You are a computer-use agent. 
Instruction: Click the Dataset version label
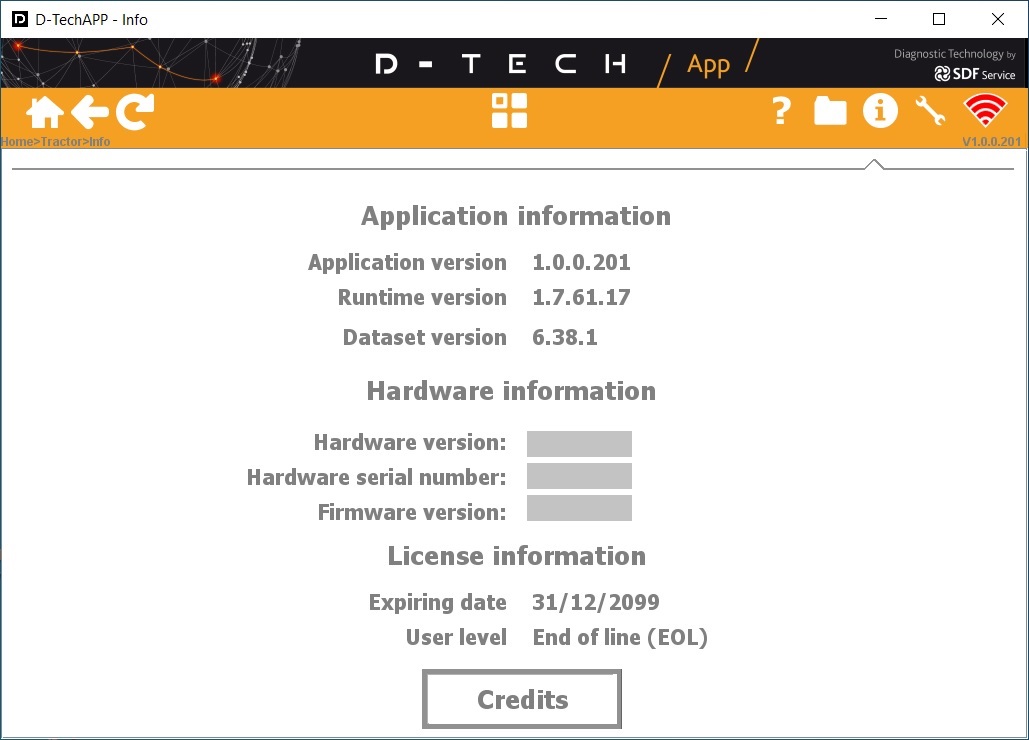coord(425,338)
